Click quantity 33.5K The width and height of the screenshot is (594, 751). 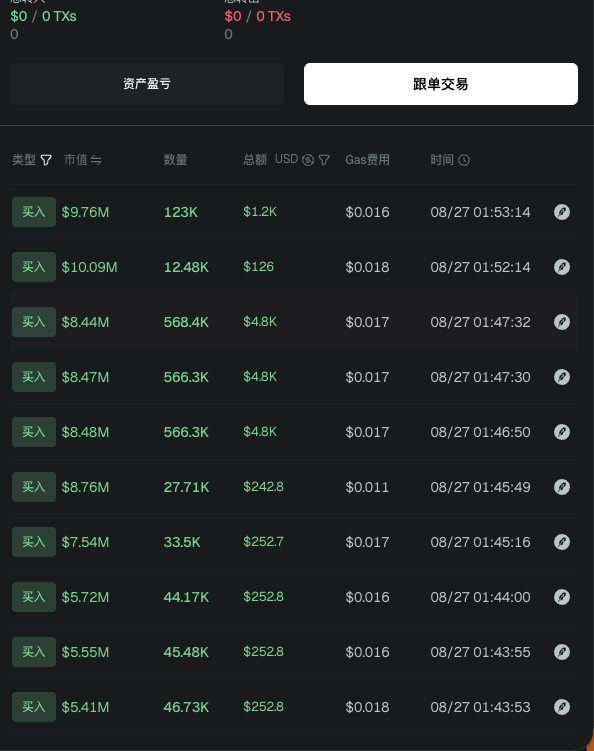[182, 542]
